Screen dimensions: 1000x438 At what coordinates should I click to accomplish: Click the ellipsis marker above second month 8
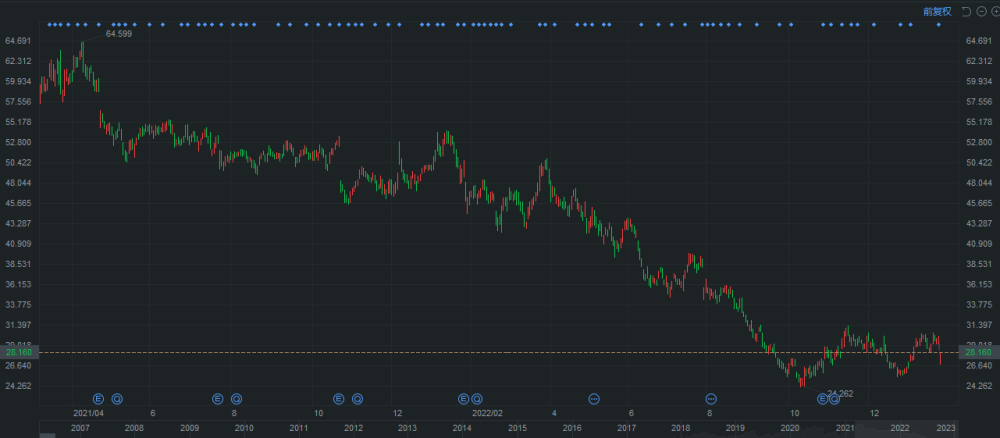pos(711,398)
